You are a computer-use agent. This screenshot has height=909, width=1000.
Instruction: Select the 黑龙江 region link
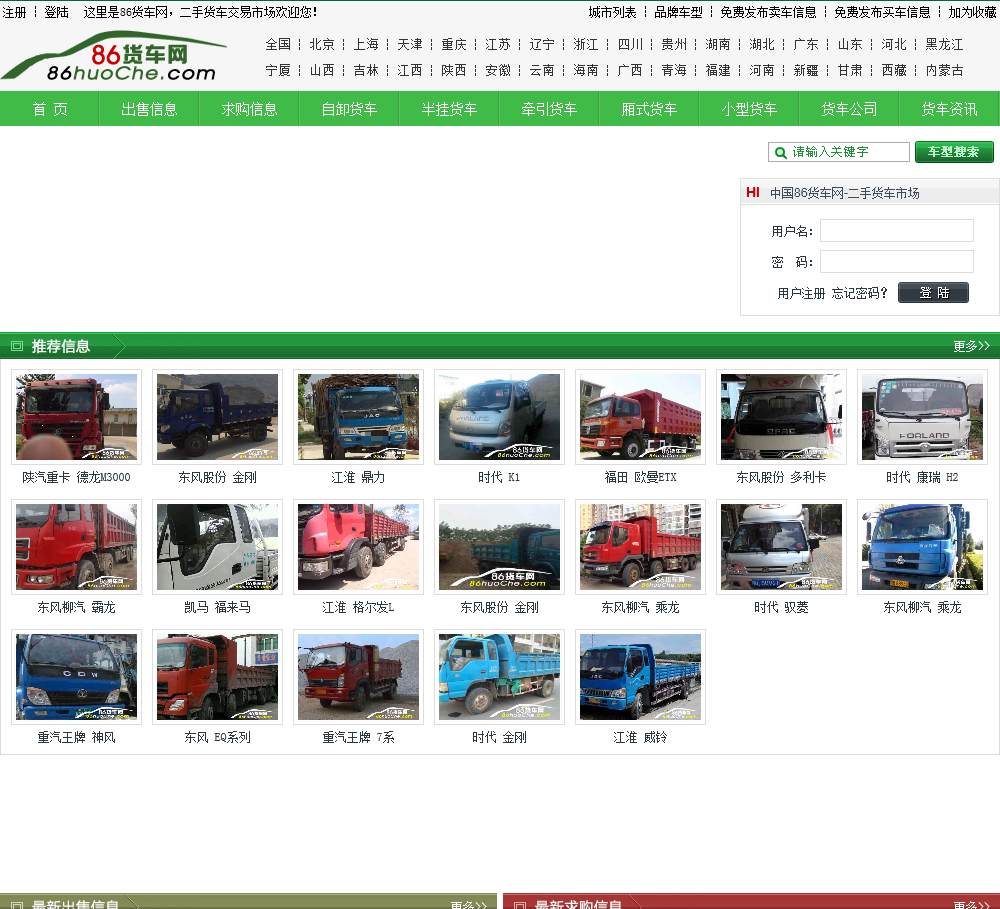click(x=945, y=45)
